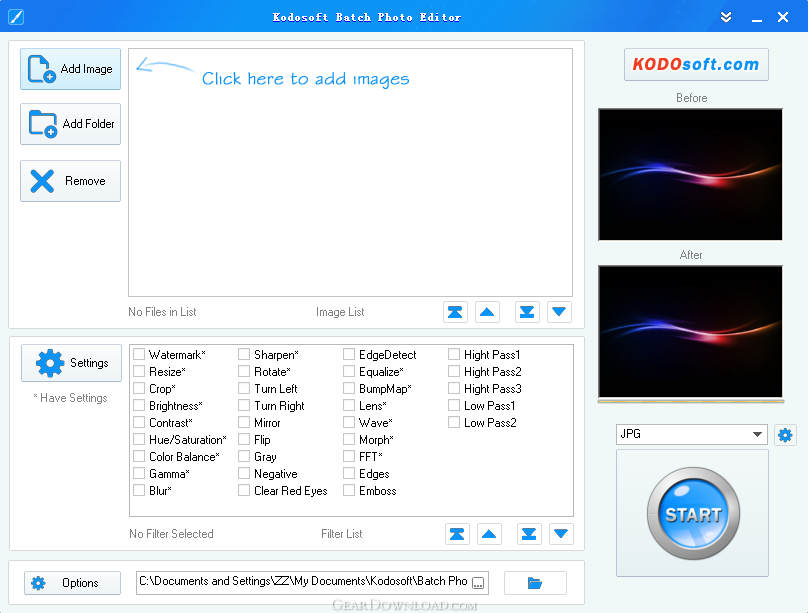
Task: Open the Options dialog
Action: pos(73,583)
